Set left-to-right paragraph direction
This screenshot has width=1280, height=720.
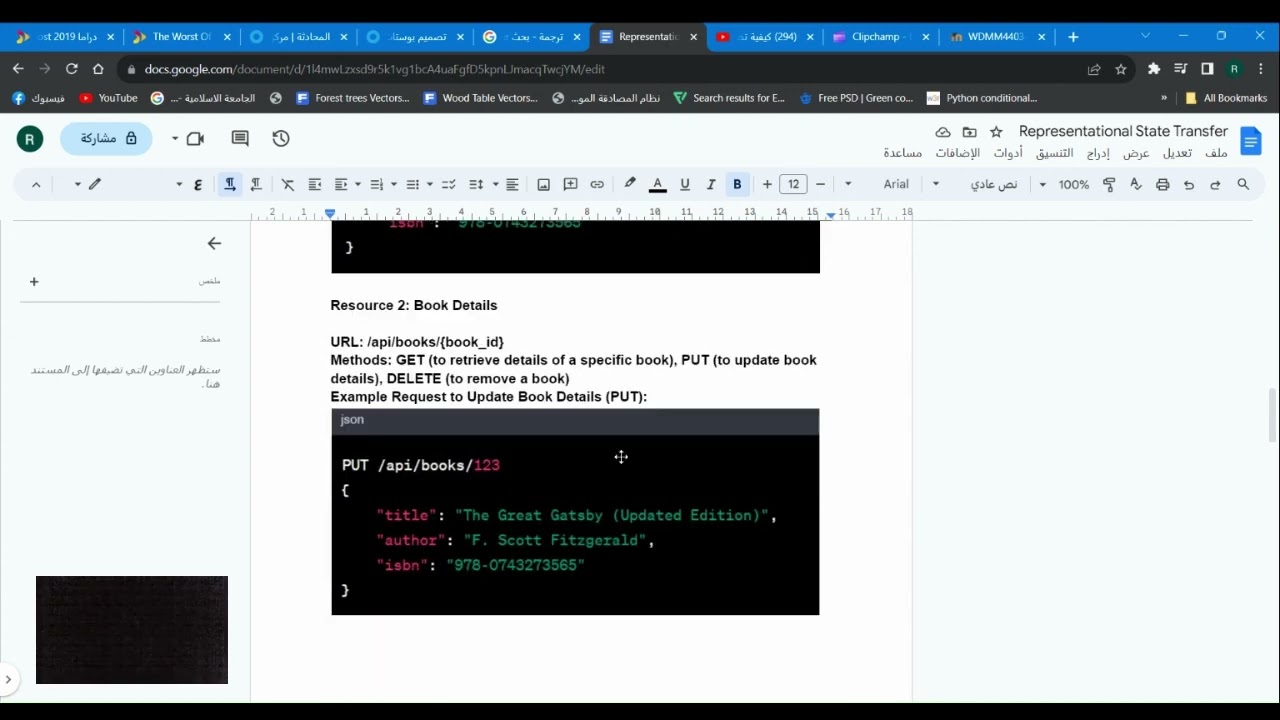pyautogui.click(x=230, y=184)
